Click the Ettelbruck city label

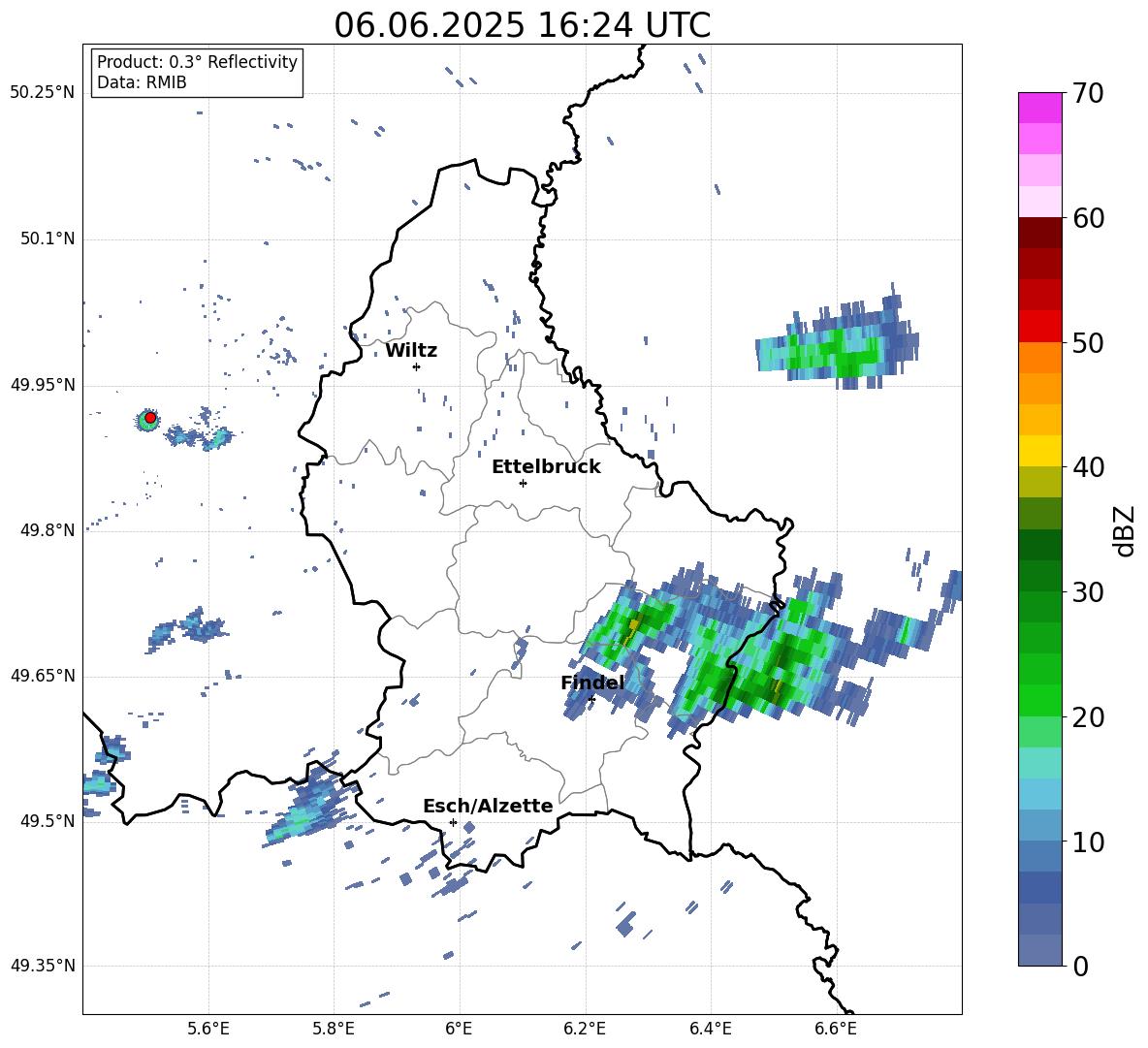tap(546, 467)
